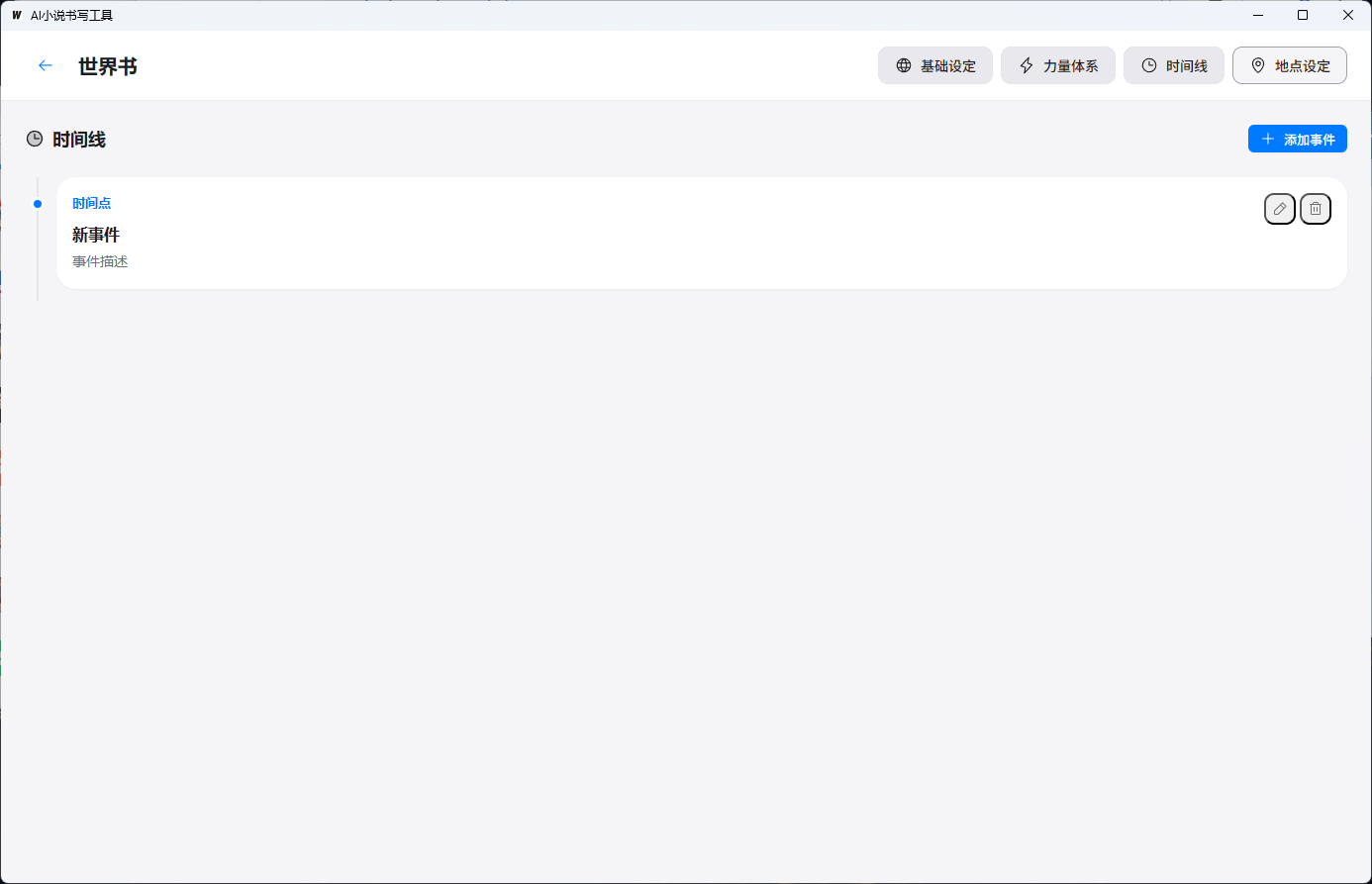1372x884 pixels.
Task: Select the blue timeline dot marker
Action: pos(38,204)
